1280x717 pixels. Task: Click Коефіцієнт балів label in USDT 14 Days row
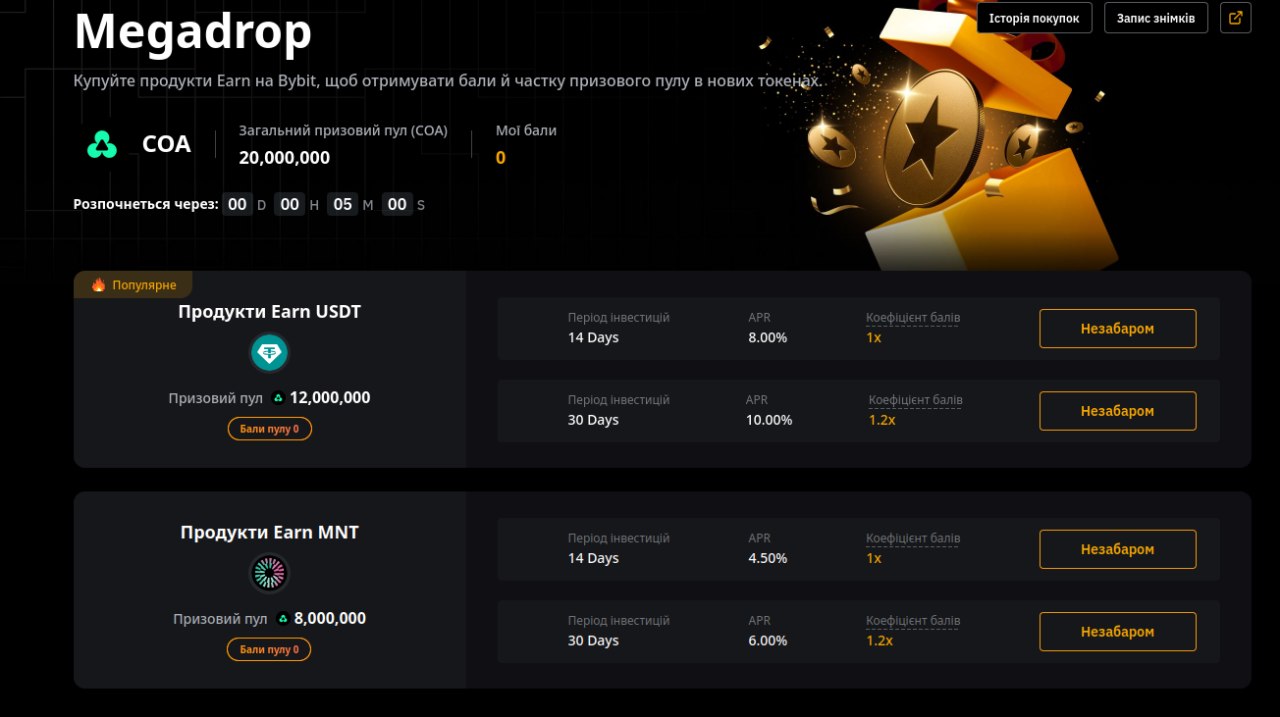pos(913,318)
